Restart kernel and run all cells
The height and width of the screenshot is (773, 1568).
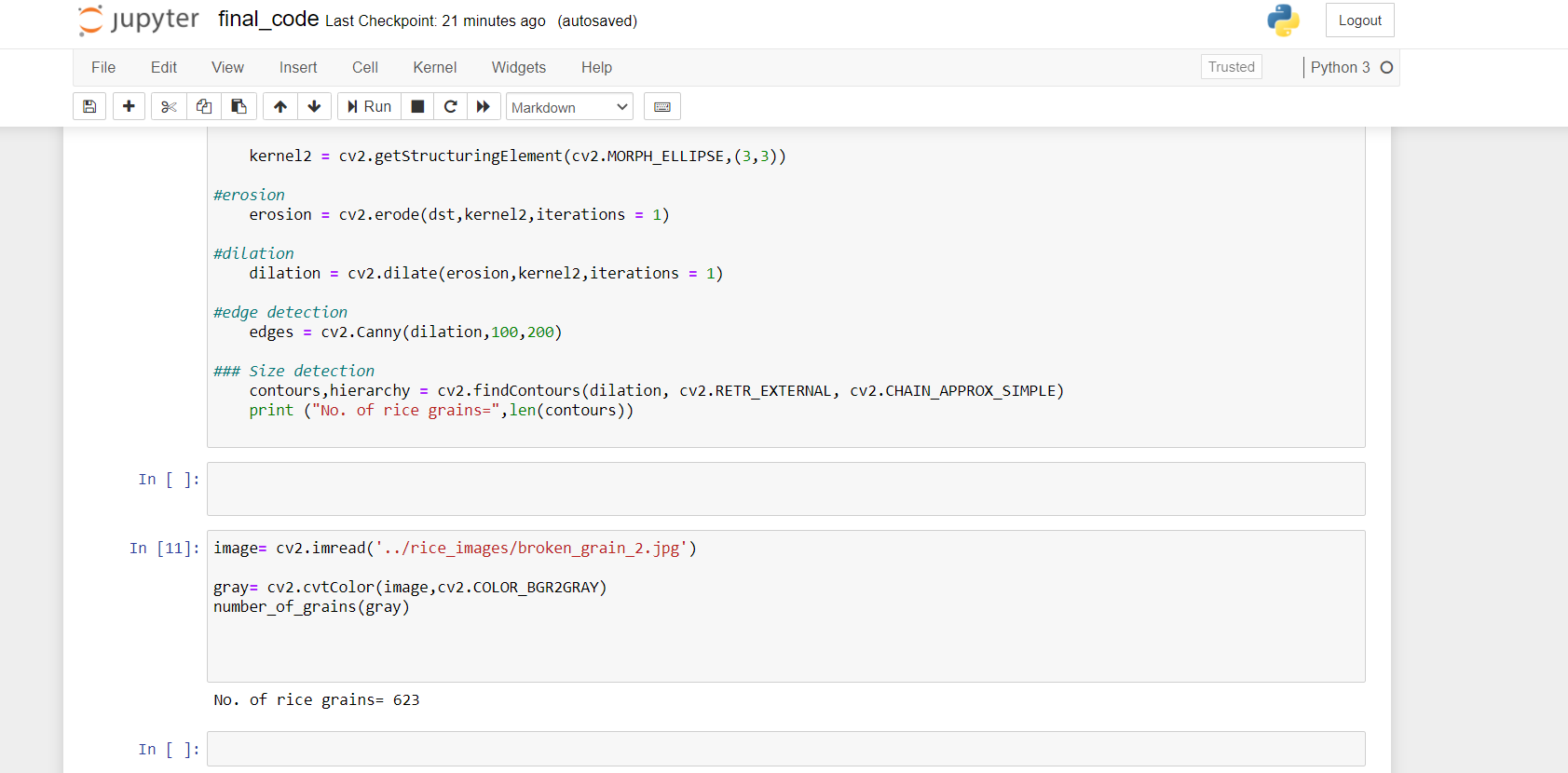point(484,106)
